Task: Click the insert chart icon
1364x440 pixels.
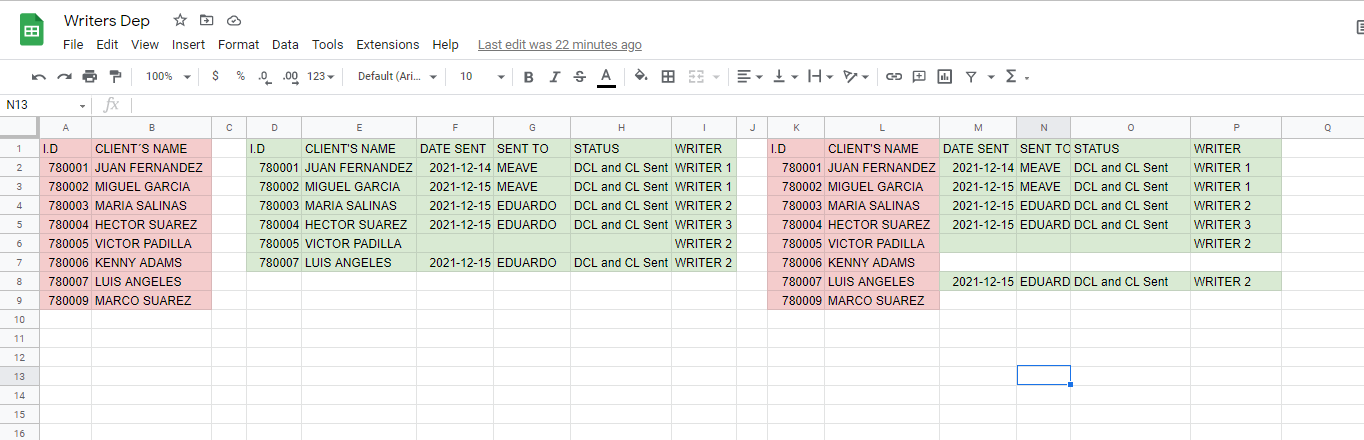Action: point(944,76)
